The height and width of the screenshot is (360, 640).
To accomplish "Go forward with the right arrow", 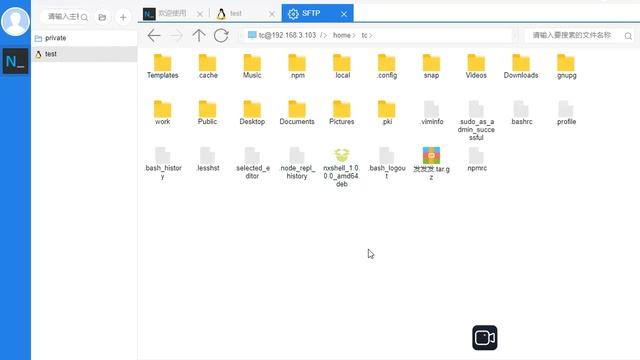I will coord(176,36).
